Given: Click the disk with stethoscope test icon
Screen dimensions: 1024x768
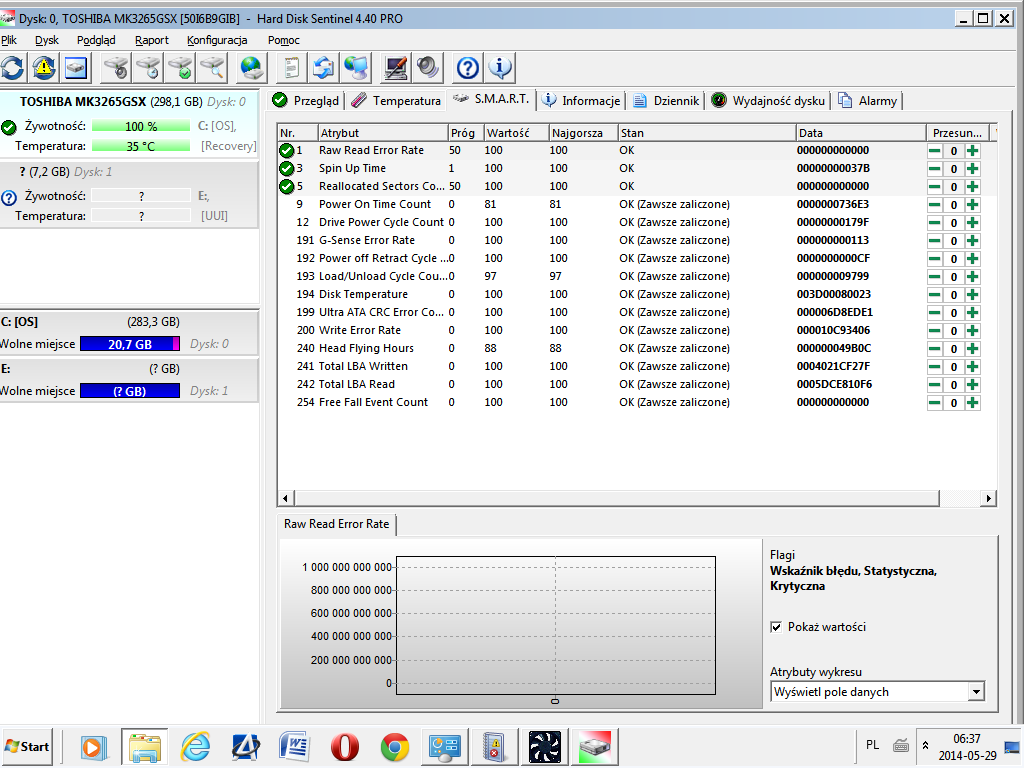Looking at the screenshot, I should click(117, 68).
